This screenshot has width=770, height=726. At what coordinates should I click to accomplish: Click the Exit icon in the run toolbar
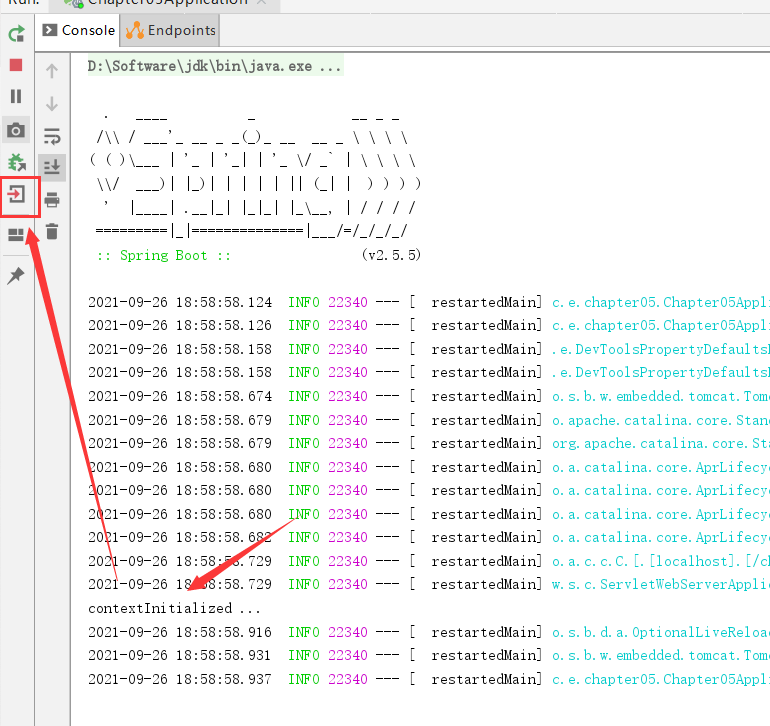(x=16, y=195)
